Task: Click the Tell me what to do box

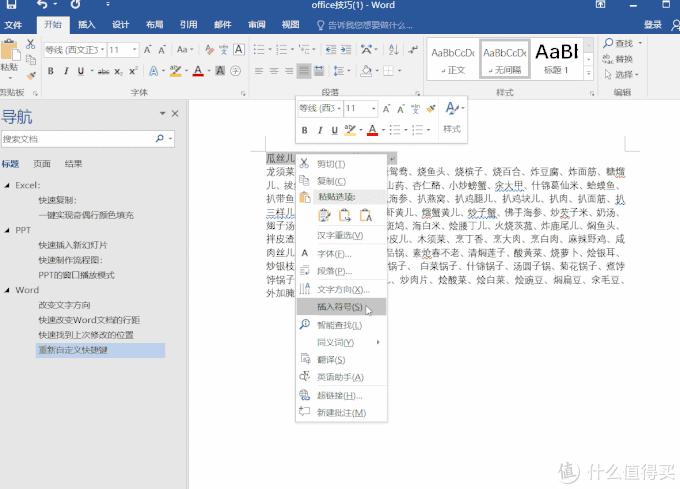Action: click(365, 25)
